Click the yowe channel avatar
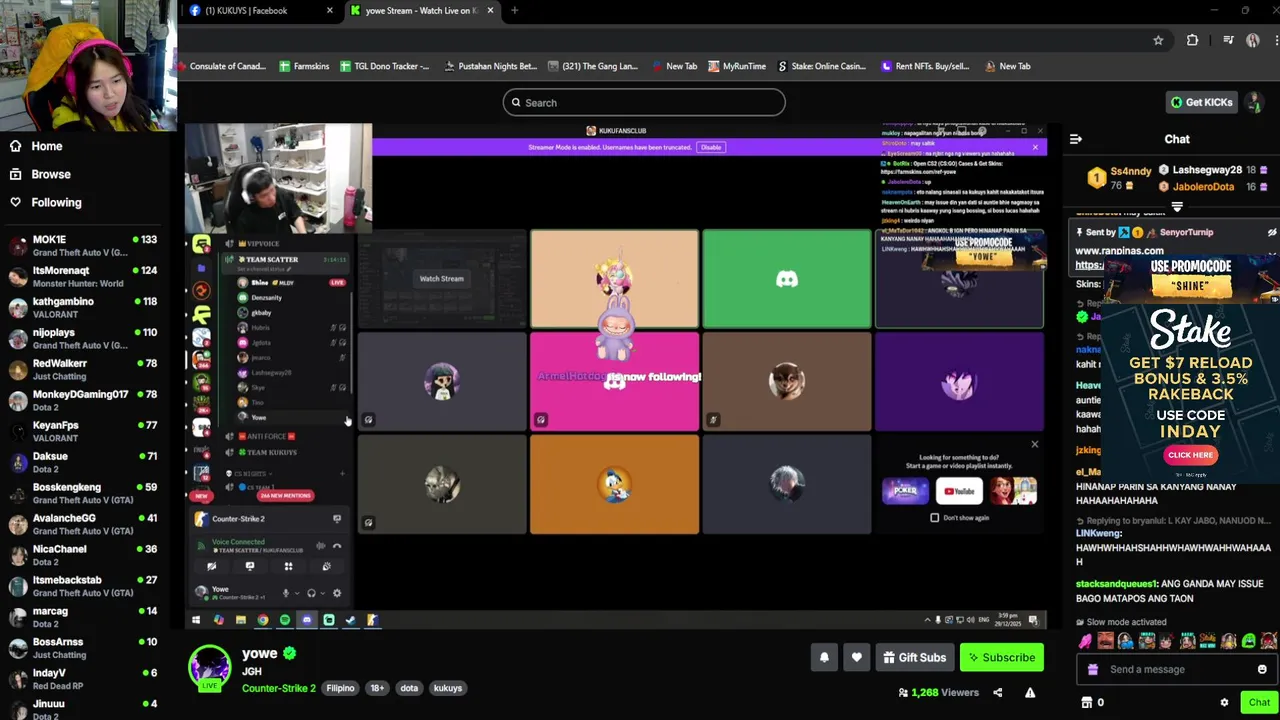Screen dimensions: 1280x720 point(210,667)
